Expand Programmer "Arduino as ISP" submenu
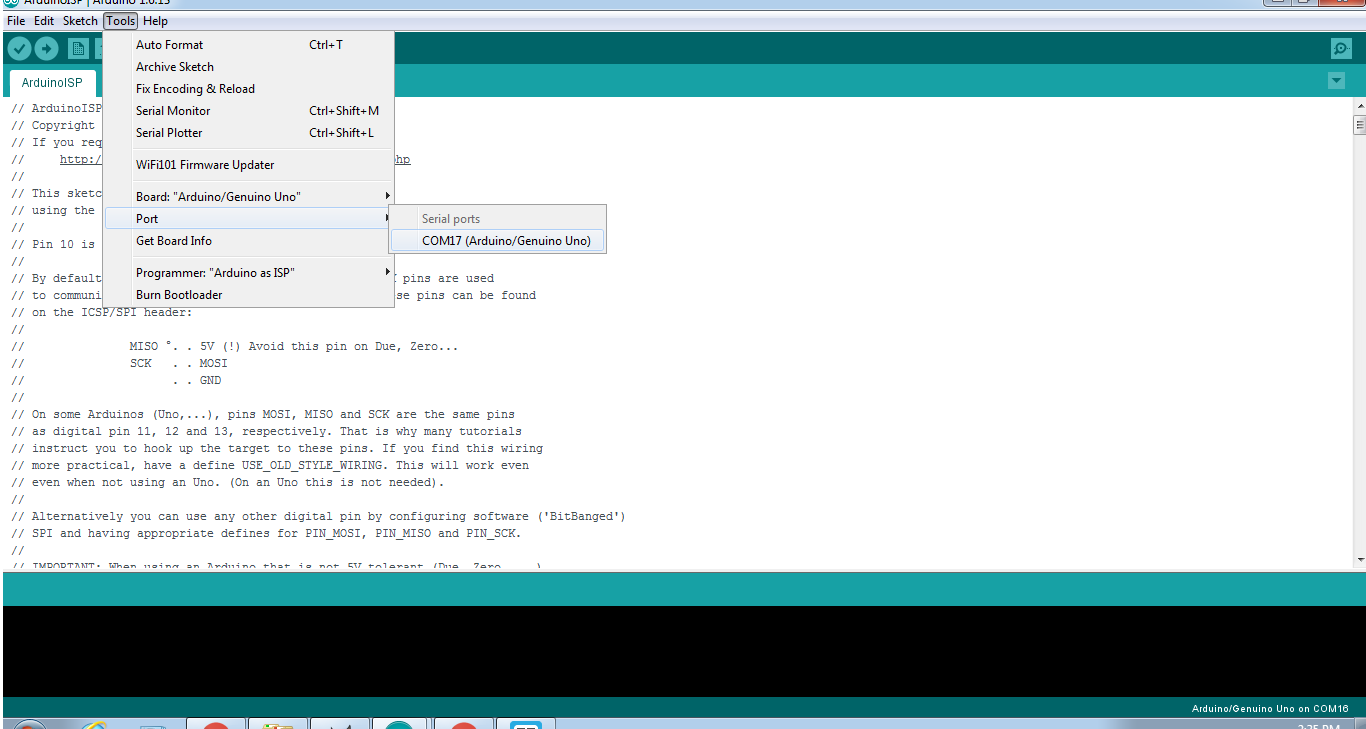The image size is (1366, 729). point(249,273)
